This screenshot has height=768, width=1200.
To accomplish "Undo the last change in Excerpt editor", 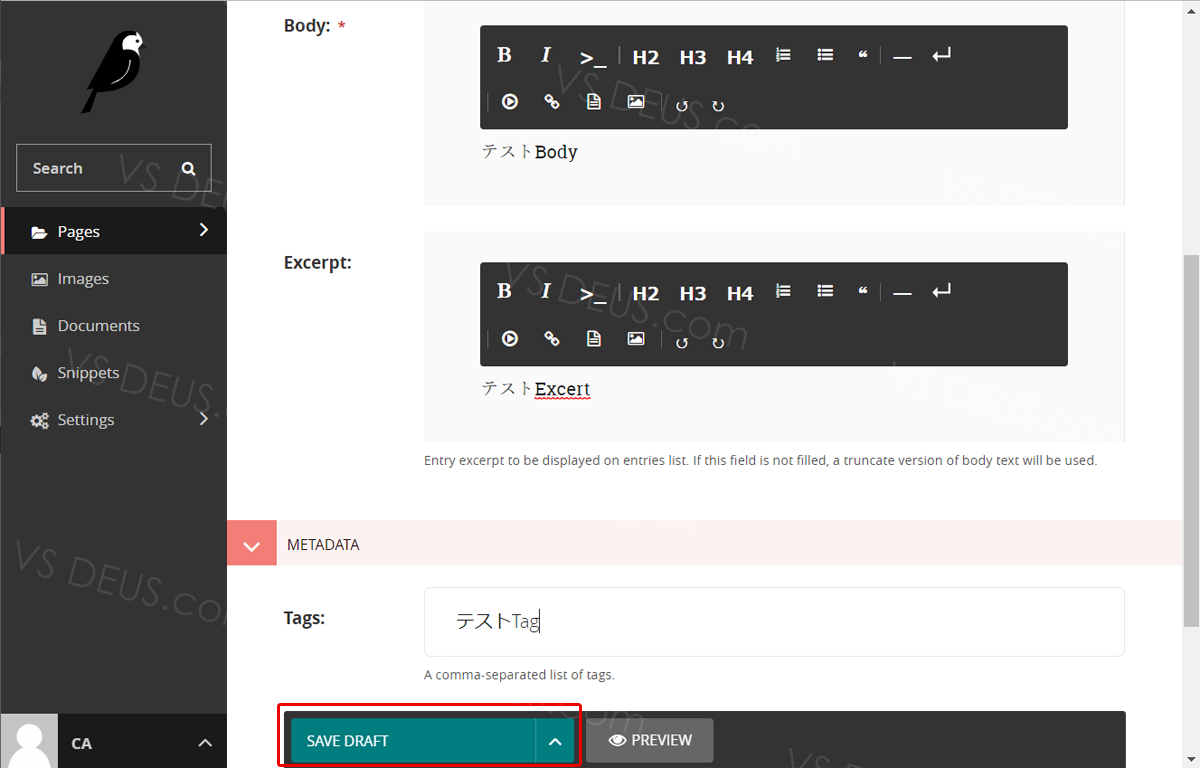I will (x=682, y=342).
